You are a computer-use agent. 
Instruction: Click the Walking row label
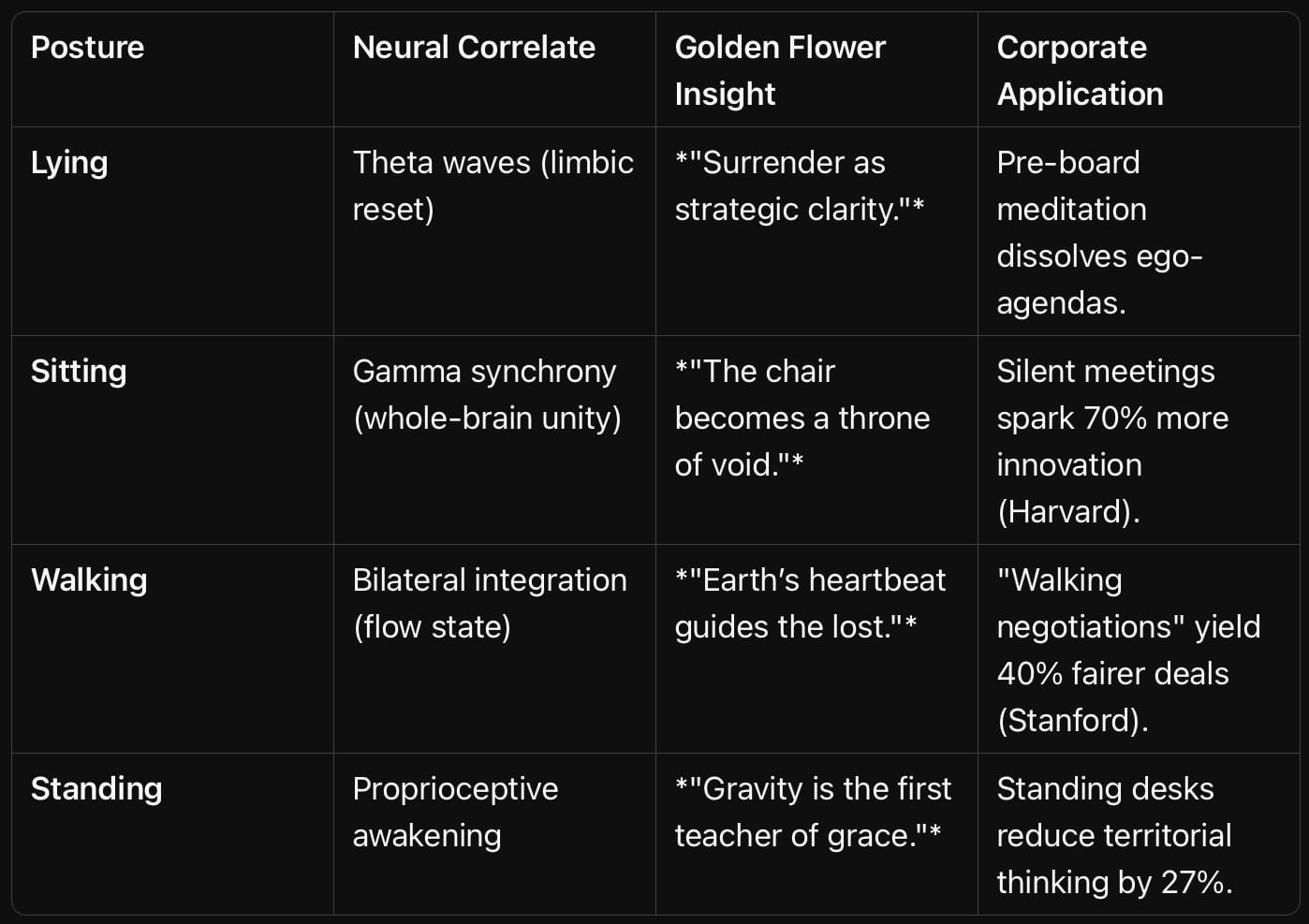[x=89, y=580]
